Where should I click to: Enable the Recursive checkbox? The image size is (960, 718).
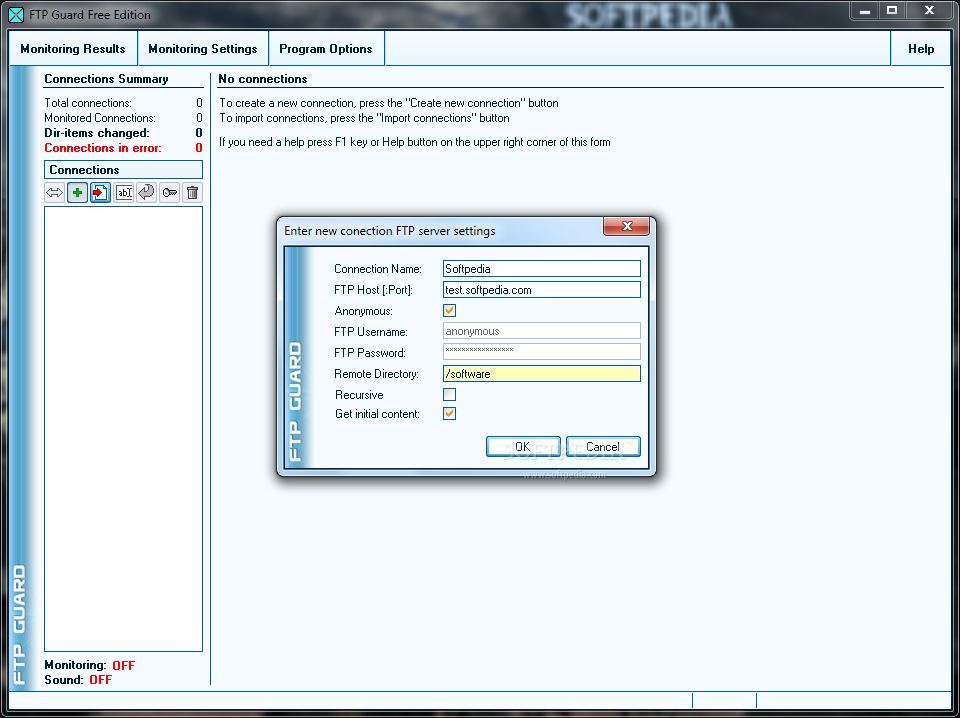[x=449, y=395]
